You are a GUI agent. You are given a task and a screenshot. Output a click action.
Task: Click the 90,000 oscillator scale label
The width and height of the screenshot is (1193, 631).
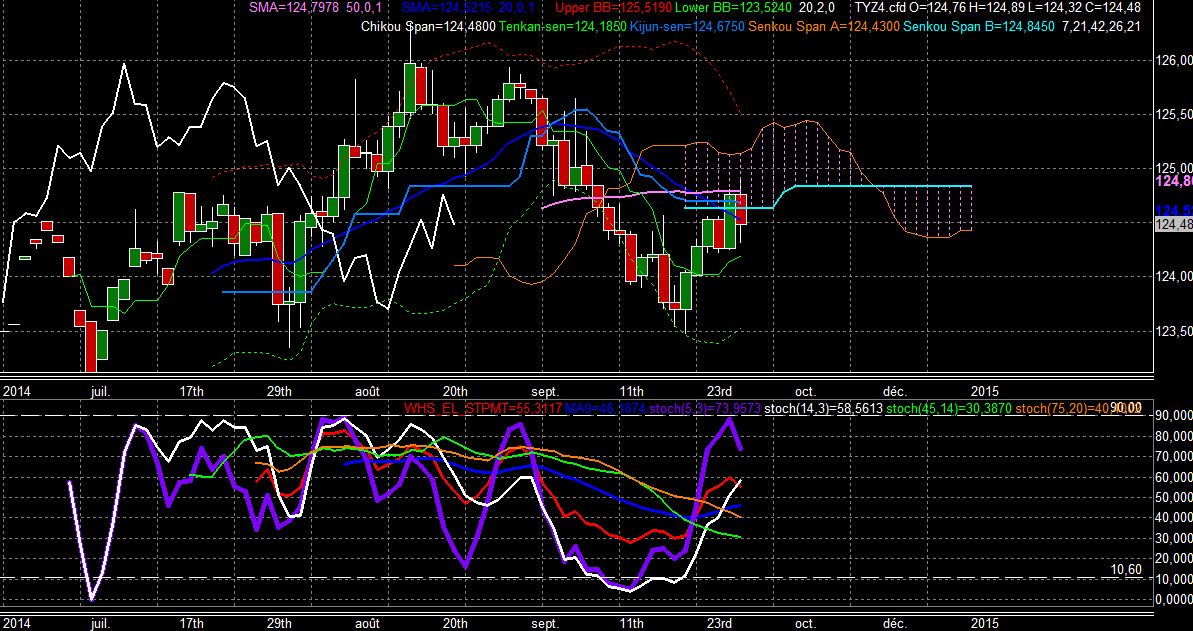tap(1172, 416)
